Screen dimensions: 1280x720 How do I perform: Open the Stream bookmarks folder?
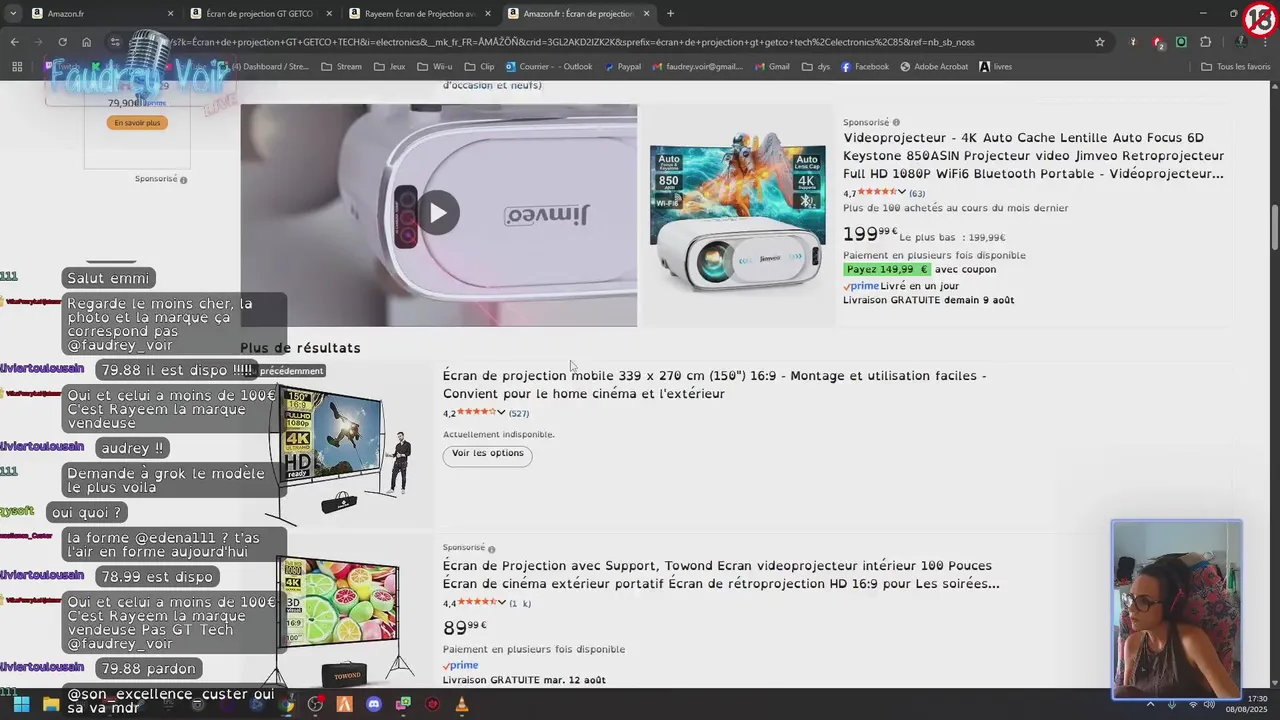point(341,67)
